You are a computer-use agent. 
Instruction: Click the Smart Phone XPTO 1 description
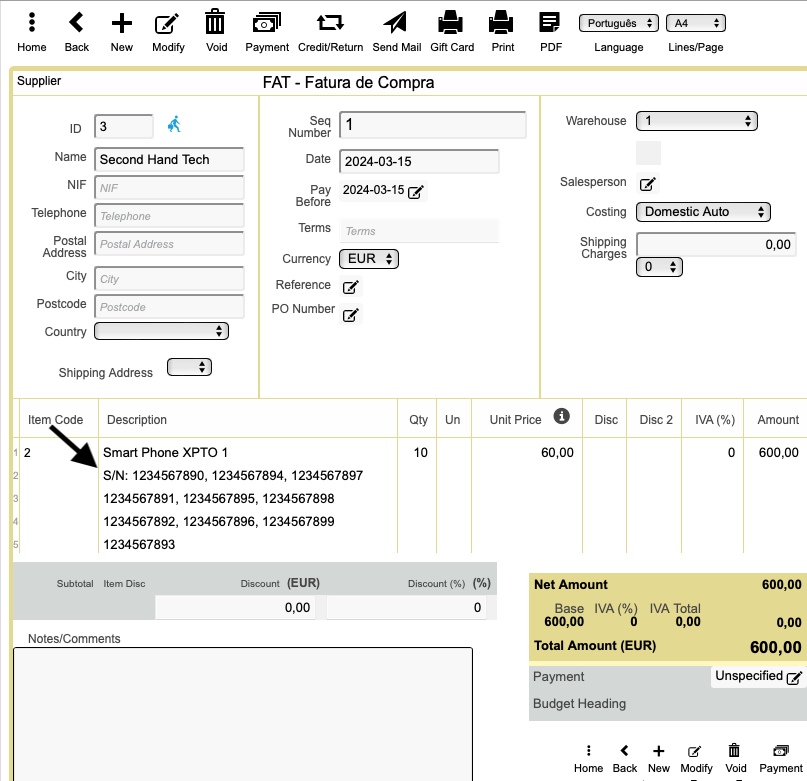[x=165, y=453]
